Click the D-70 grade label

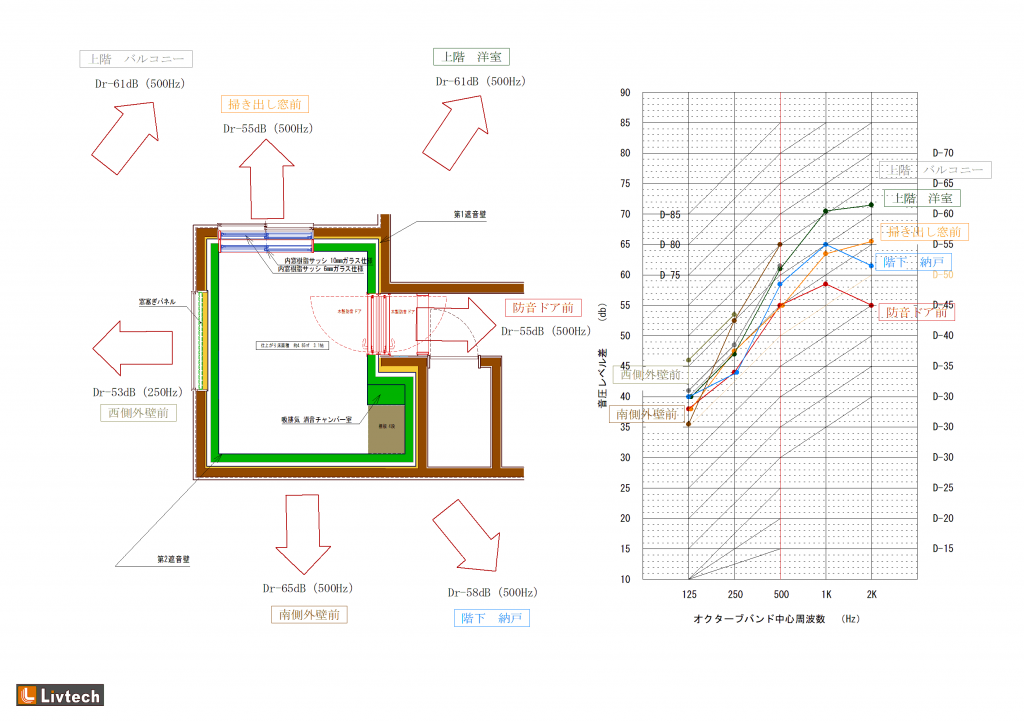(x=942, y=153)
